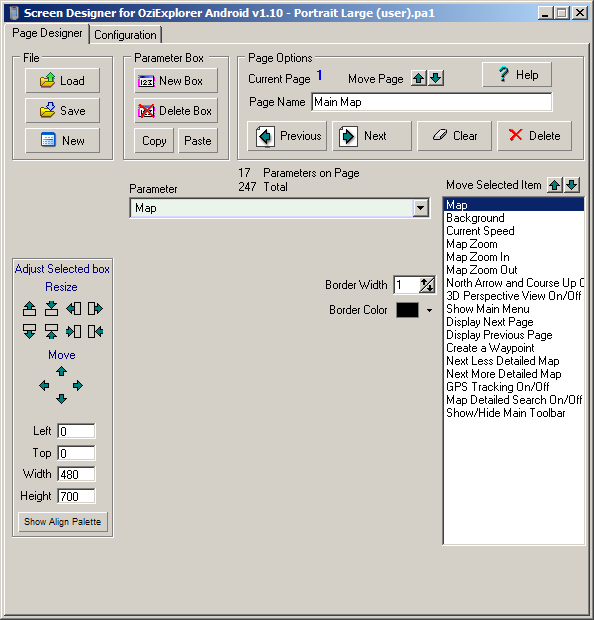This screenshot has width=594, height=620.
Task: Move the selected box left
Action: coord(44,385)
